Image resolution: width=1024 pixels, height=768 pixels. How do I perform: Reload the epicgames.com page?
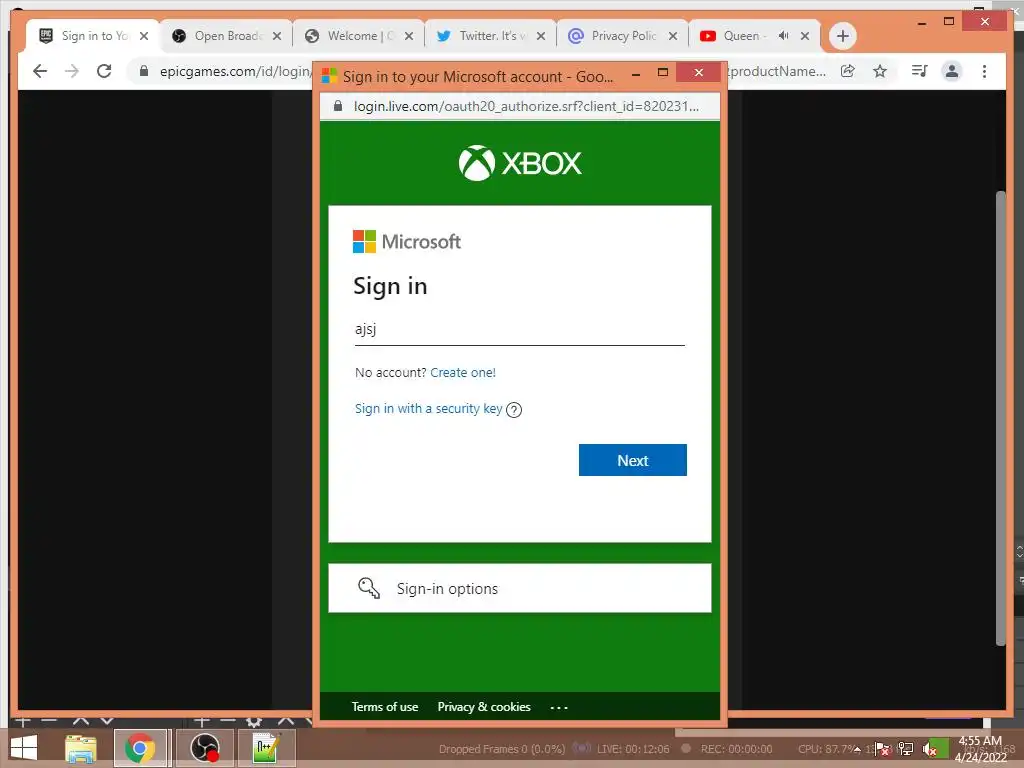click(104, 71)
